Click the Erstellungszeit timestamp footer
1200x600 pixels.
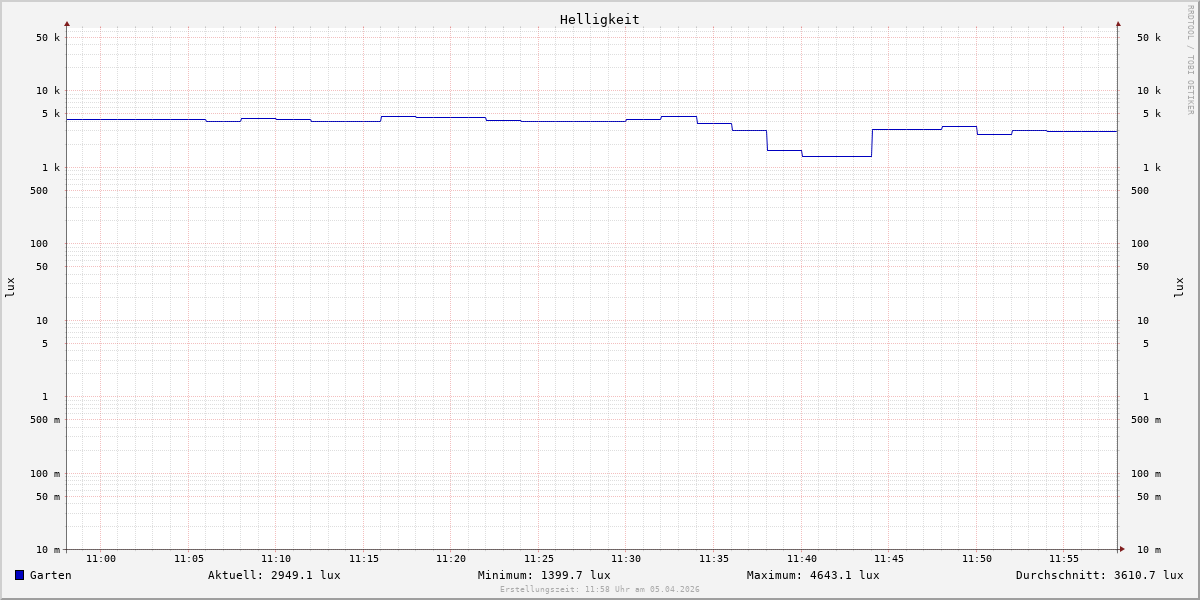coord(600,590)
